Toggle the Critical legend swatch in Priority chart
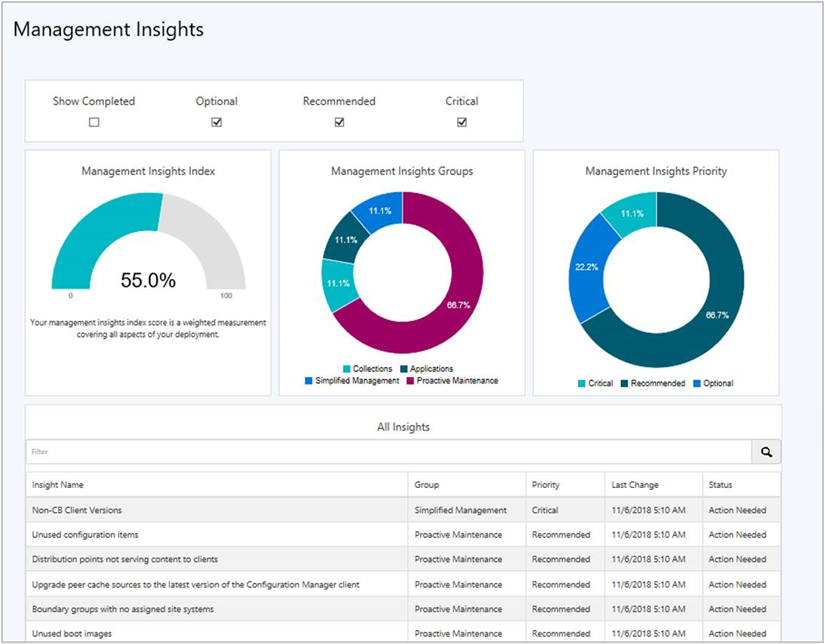 (x=581, y=384)
